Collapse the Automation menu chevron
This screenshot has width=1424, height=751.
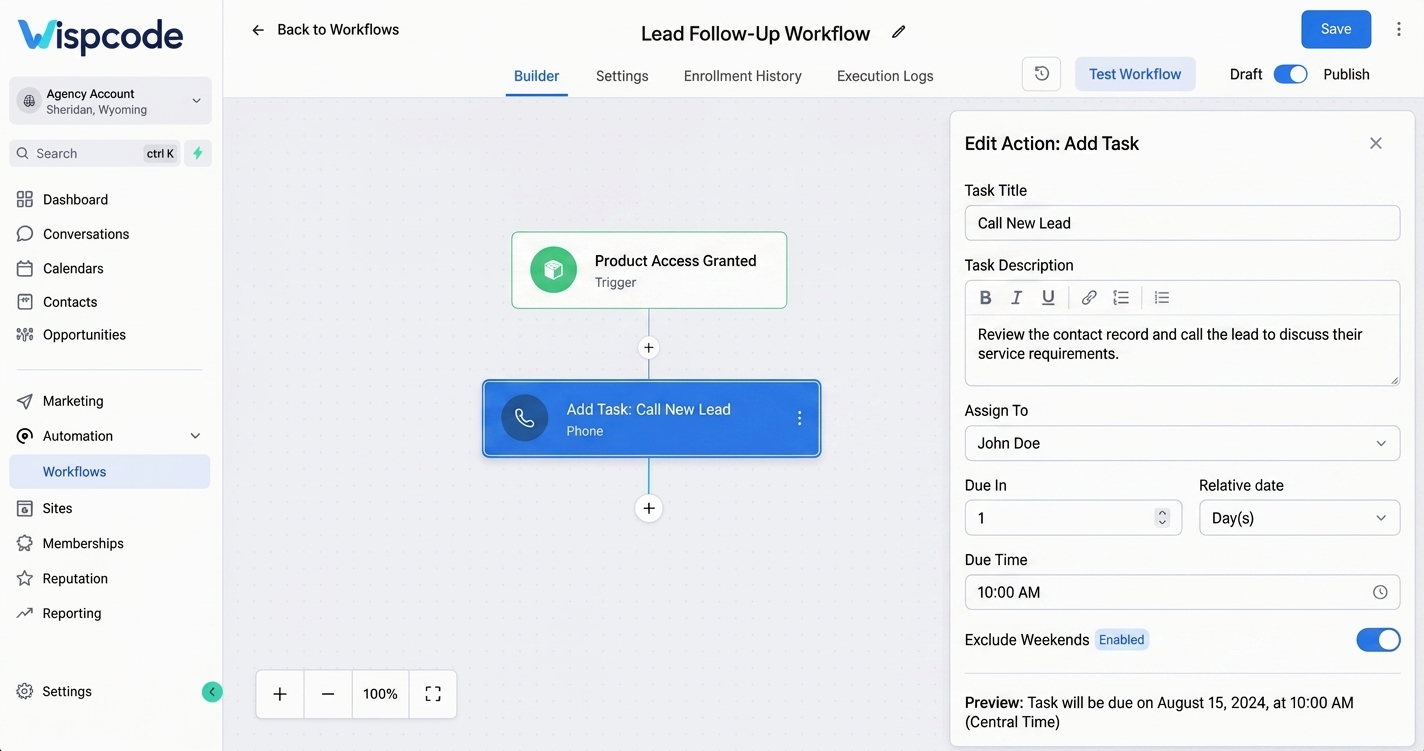195,436
